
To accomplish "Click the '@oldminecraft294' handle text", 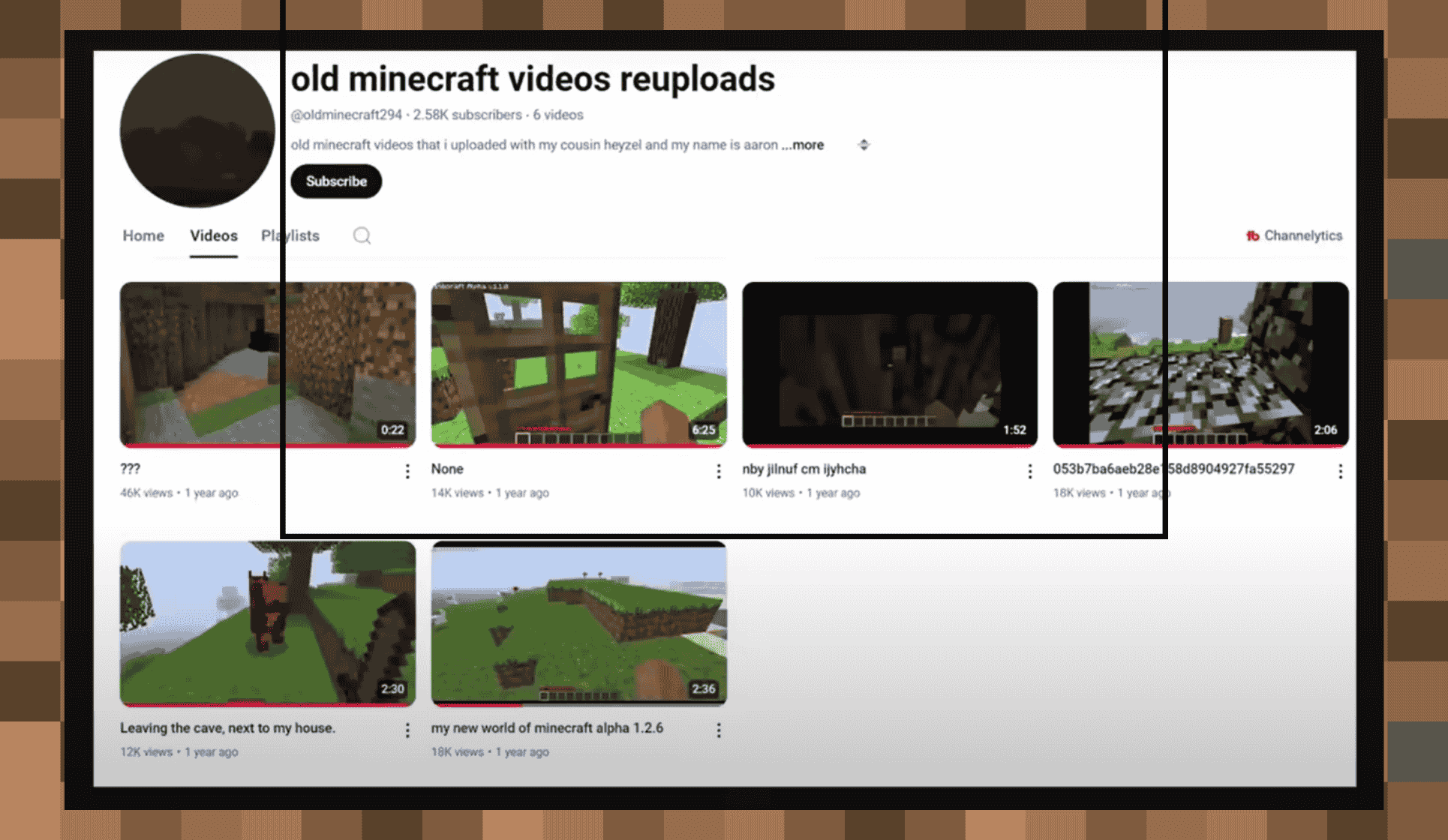I will (347, 115).
